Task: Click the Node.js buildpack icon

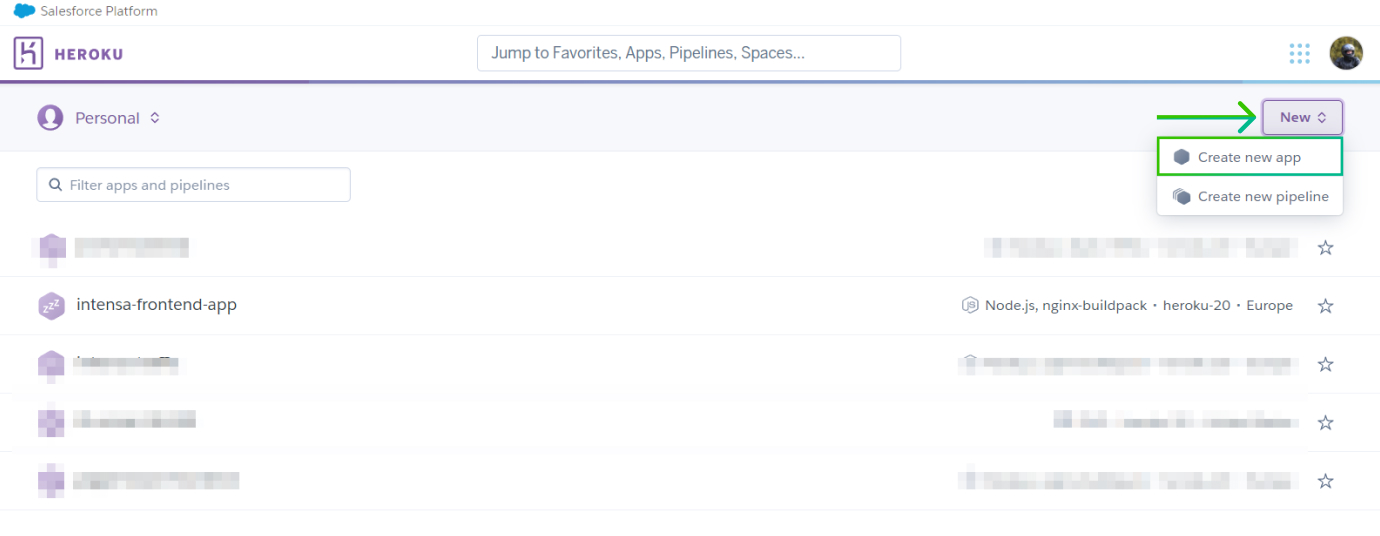Action: coord(969,305)
